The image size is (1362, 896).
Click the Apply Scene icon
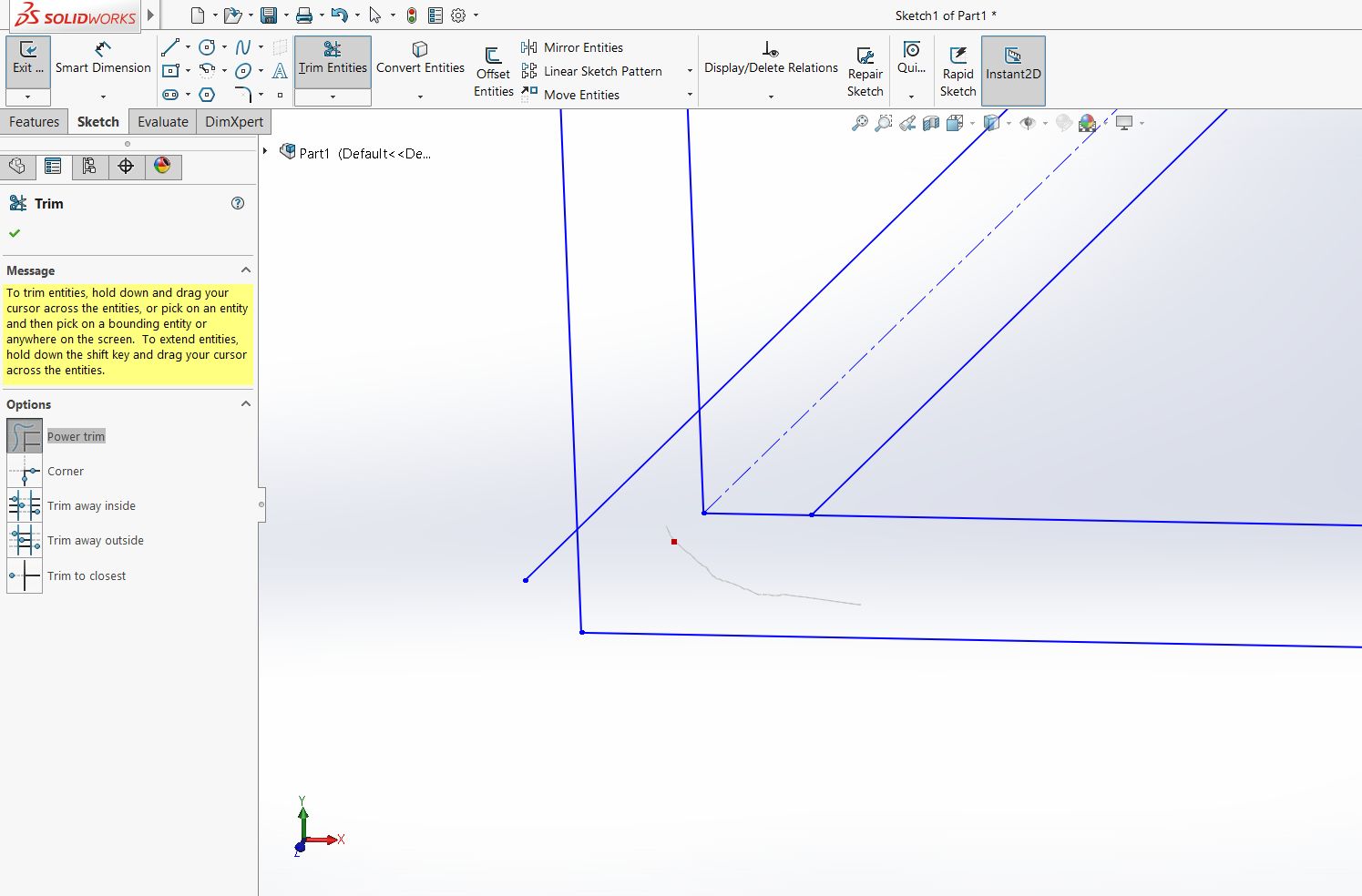pos(1087,123)
